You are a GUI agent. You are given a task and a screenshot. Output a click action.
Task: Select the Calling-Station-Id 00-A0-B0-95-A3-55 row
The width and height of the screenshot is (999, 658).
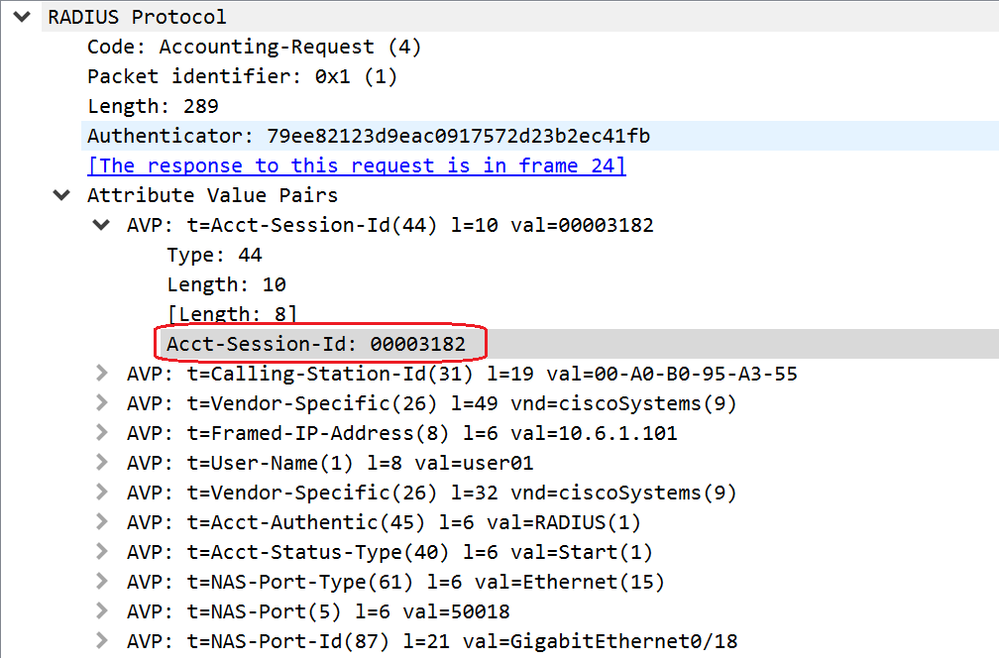462,374
